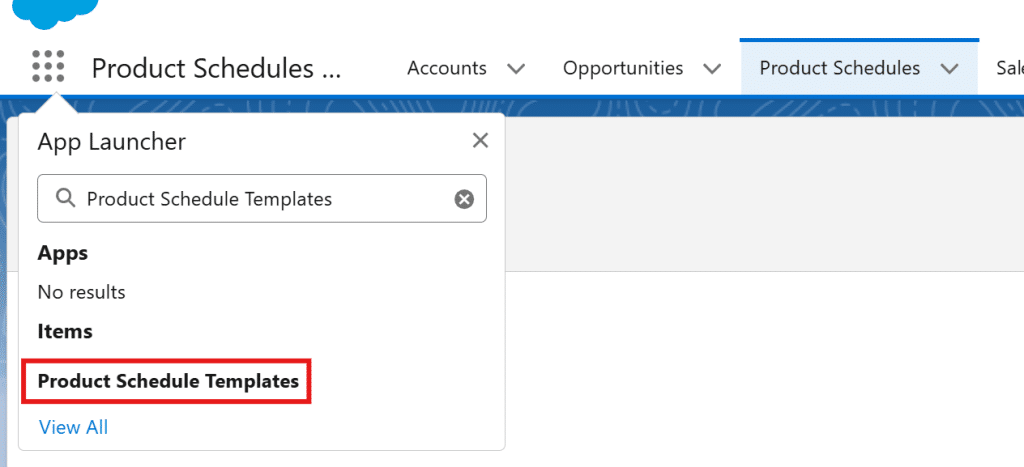Click the App Launcher panel title
1024x467 pixels.
(x=112, y=142)
